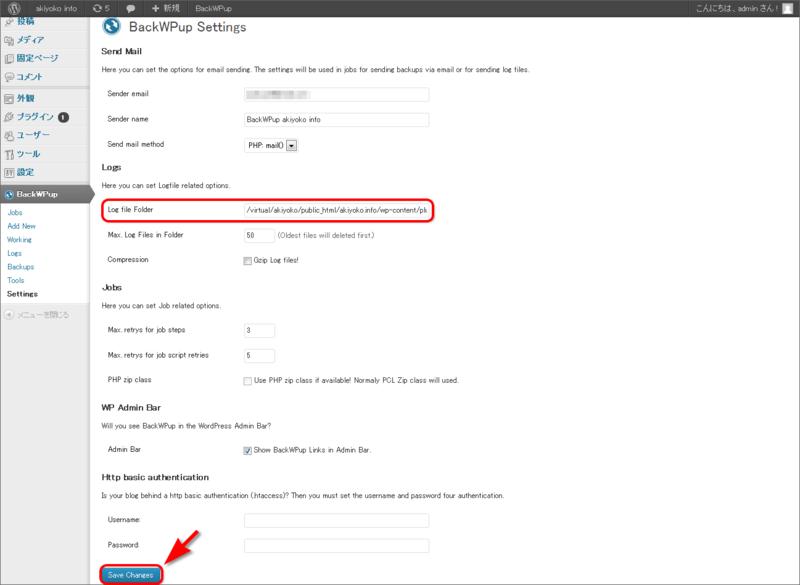800x585 pixels.
Task: Click the plus 新規 new content item
Action: pos(166,8)
